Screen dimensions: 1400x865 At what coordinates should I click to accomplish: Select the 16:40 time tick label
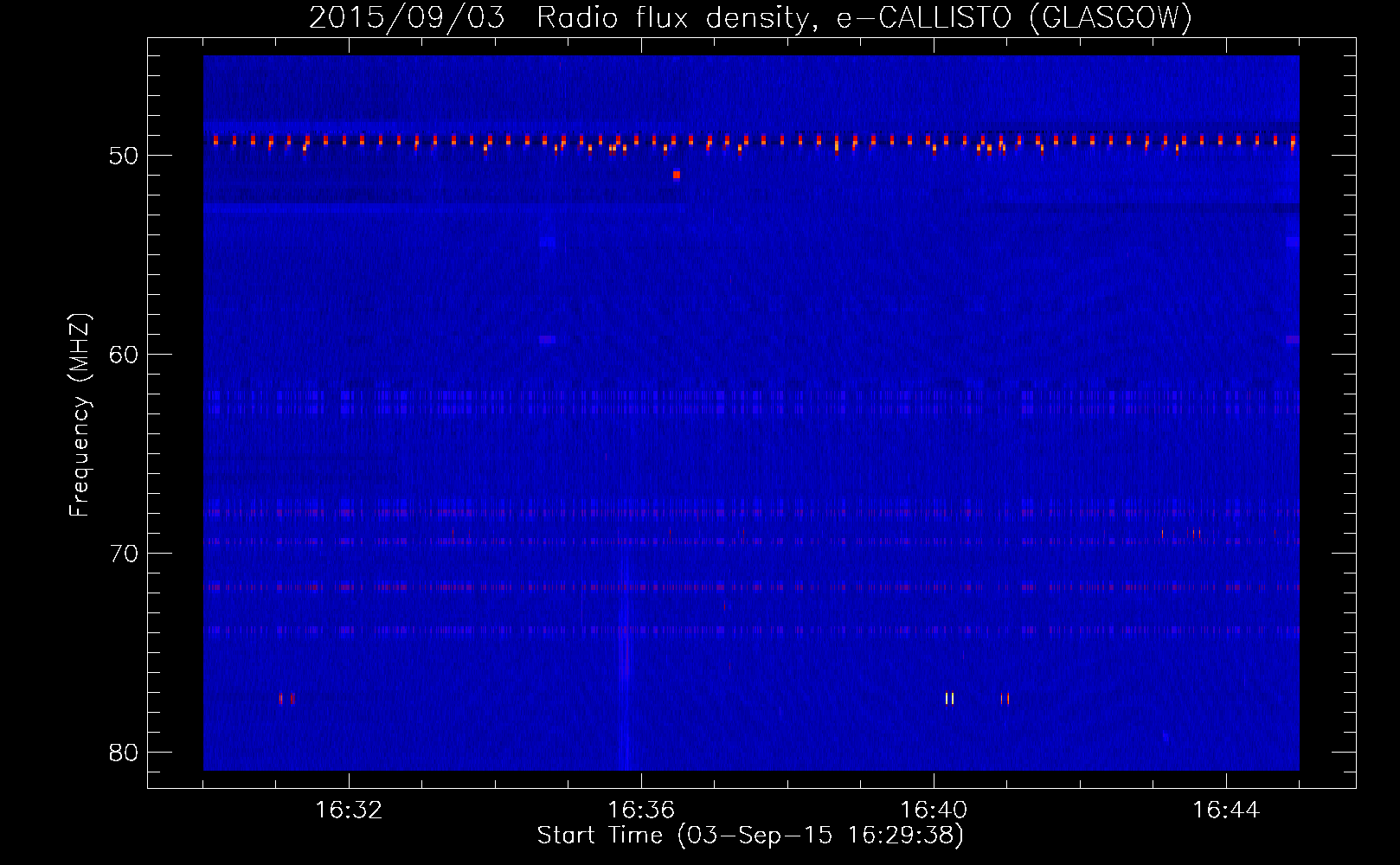click(934, 811)
